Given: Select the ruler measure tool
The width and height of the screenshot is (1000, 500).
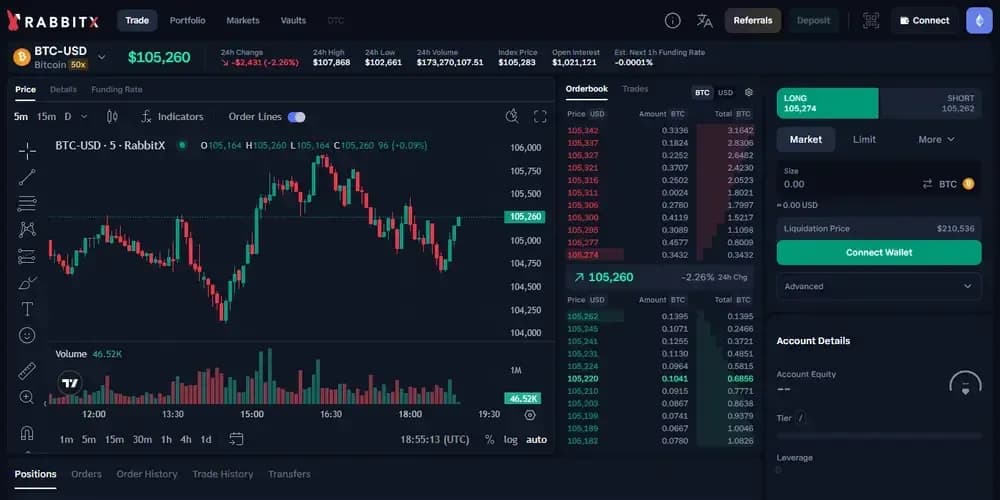Looking at the screenshot, I should 27,371.
